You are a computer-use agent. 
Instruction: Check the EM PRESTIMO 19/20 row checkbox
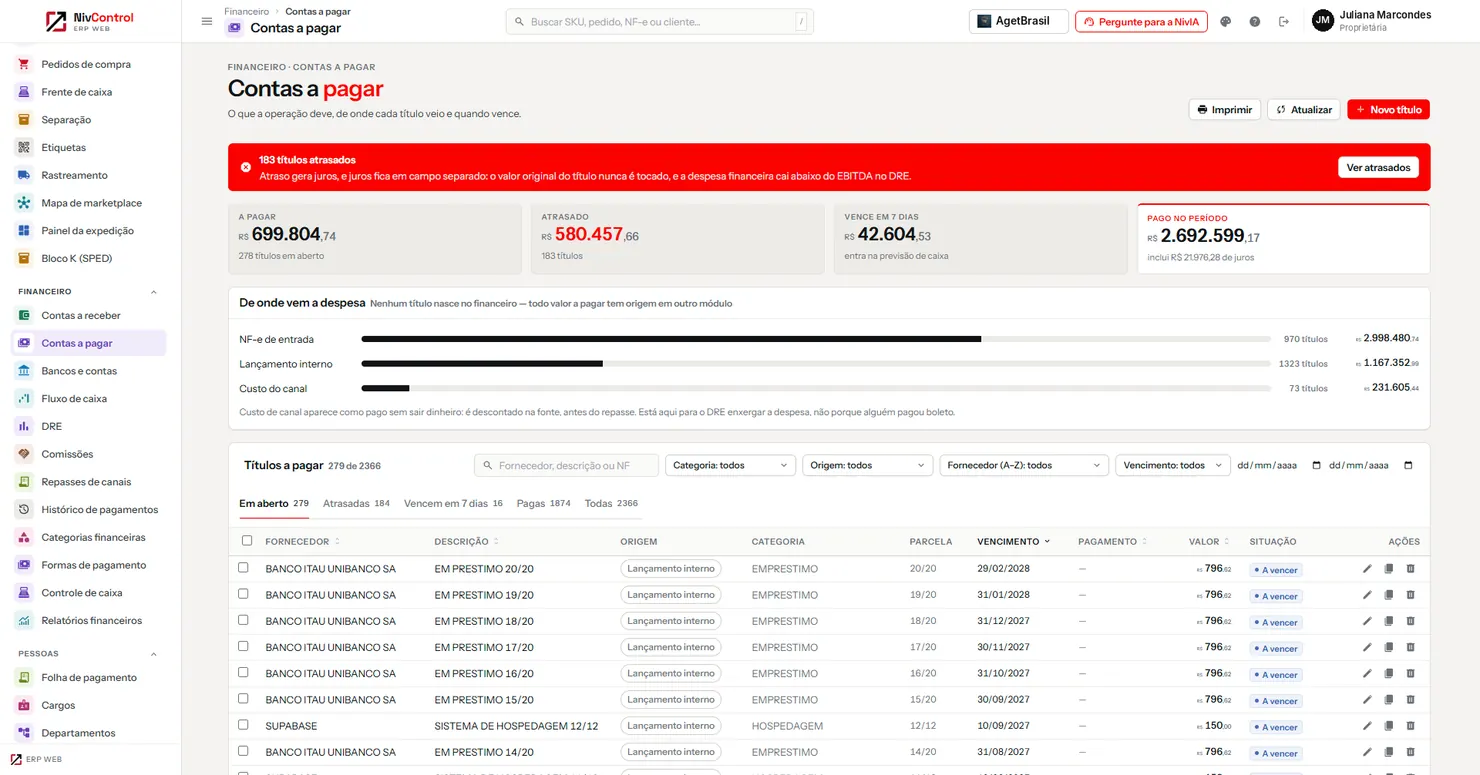tap(243, 594)
